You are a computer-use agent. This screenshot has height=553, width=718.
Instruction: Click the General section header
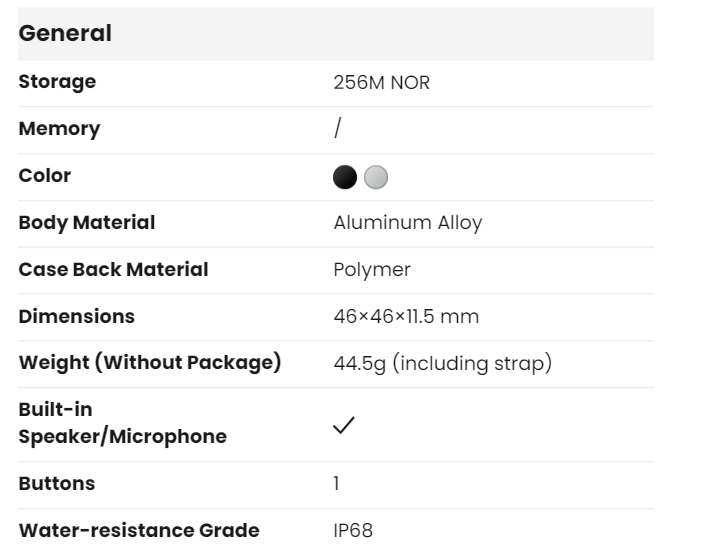(66, 33)
